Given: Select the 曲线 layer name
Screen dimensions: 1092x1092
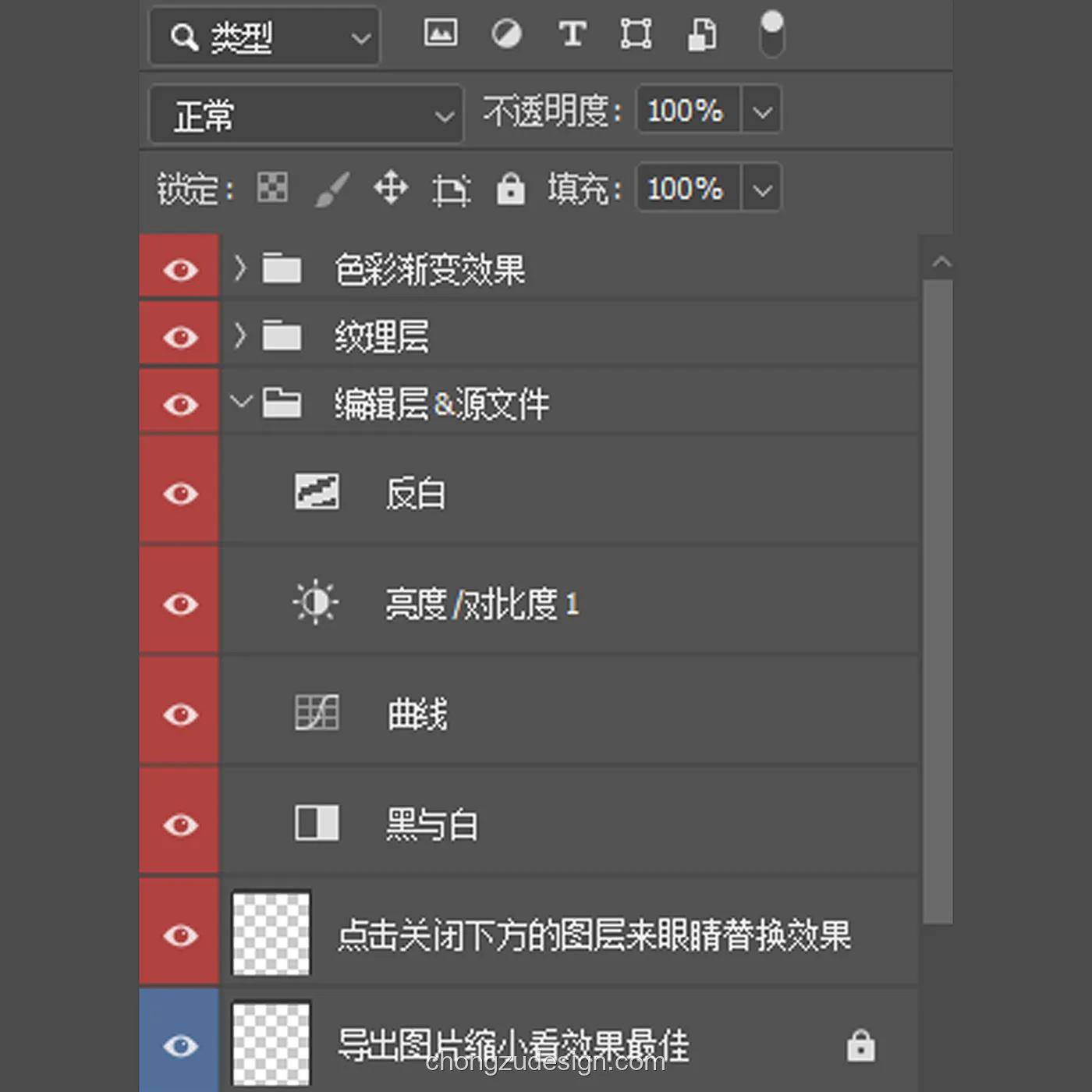Looking at the screenshot, I should [x=418, y=714].
